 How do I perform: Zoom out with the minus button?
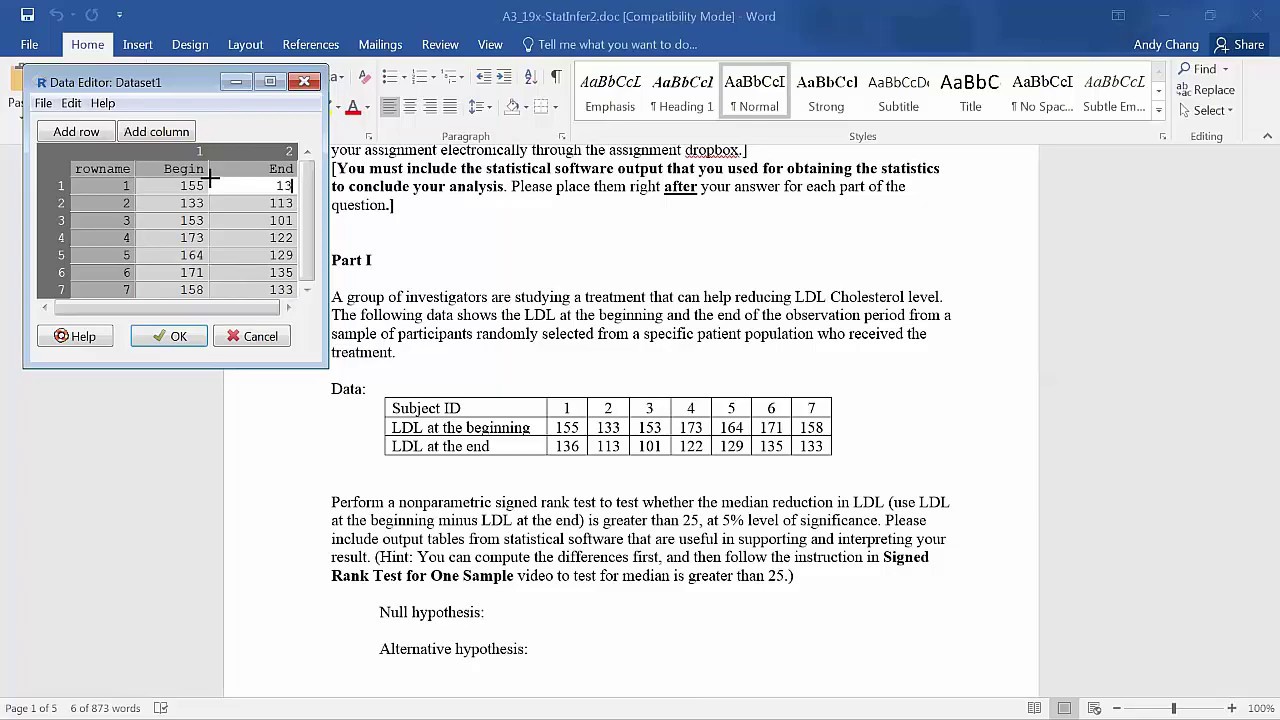(1117, 708)
